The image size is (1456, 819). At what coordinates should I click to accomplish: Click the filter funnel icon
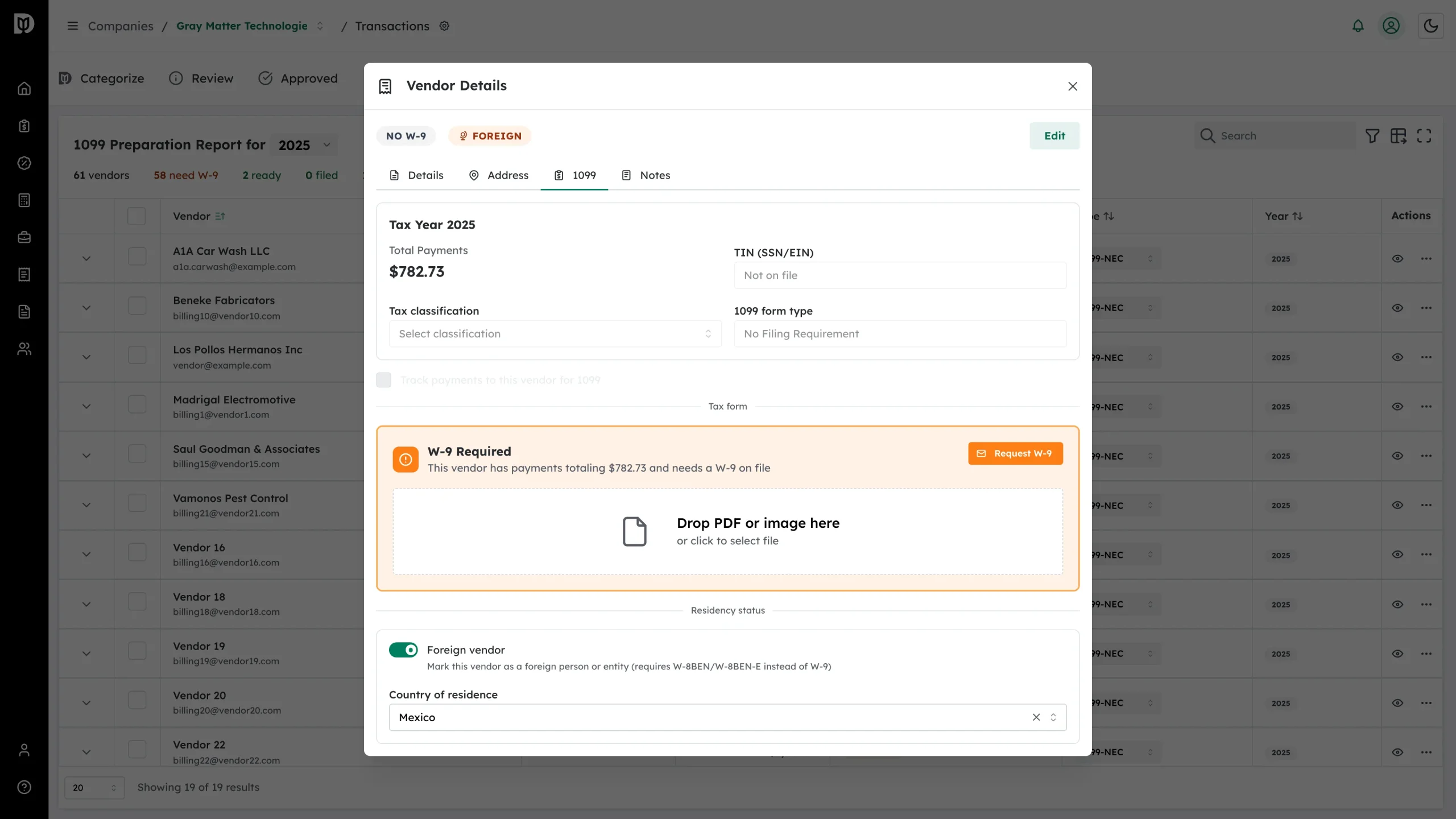(x=1372, y=136)
